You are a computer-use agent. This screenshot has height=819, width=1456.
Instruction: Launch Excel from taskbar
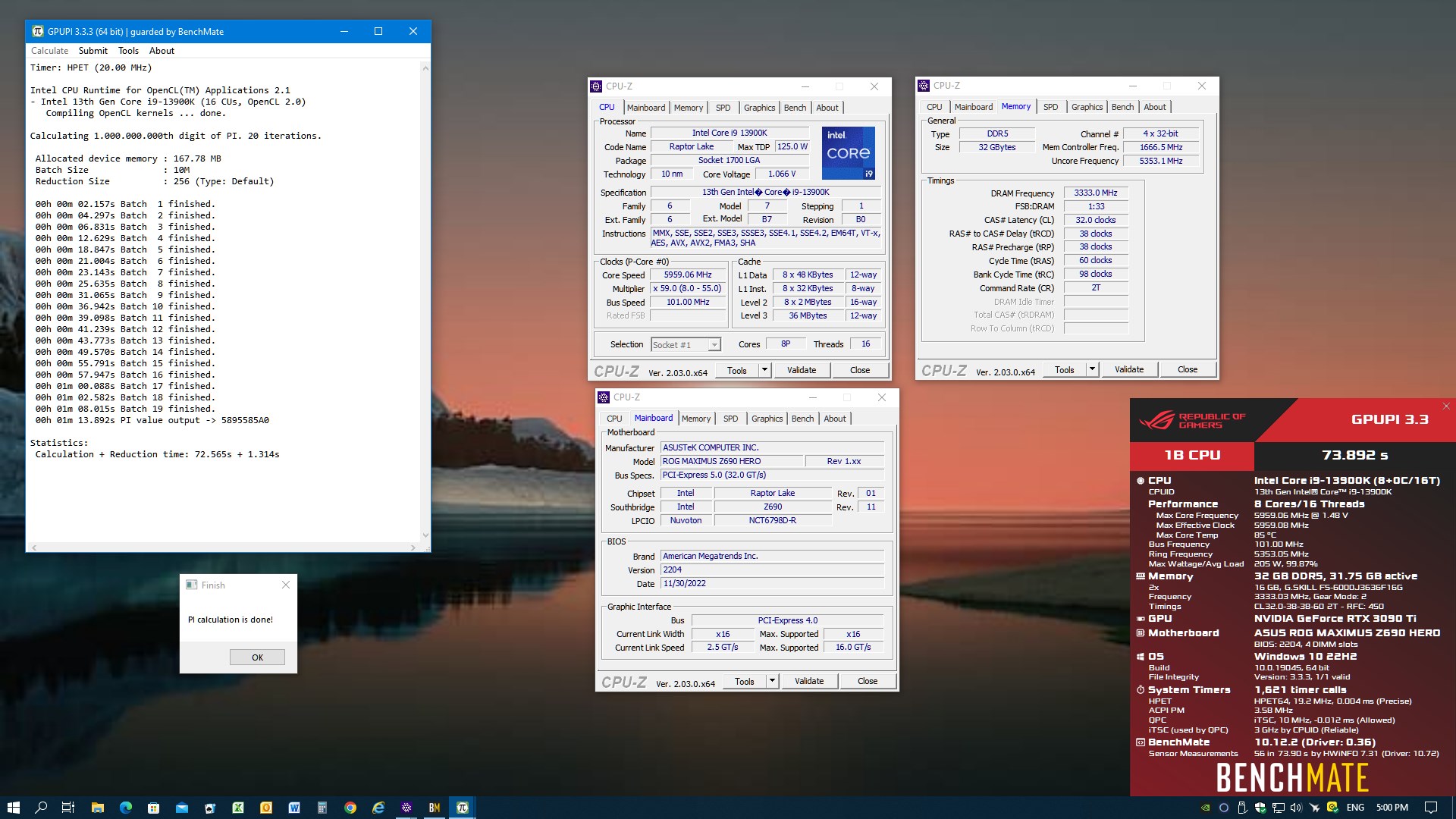coord(237,808)
